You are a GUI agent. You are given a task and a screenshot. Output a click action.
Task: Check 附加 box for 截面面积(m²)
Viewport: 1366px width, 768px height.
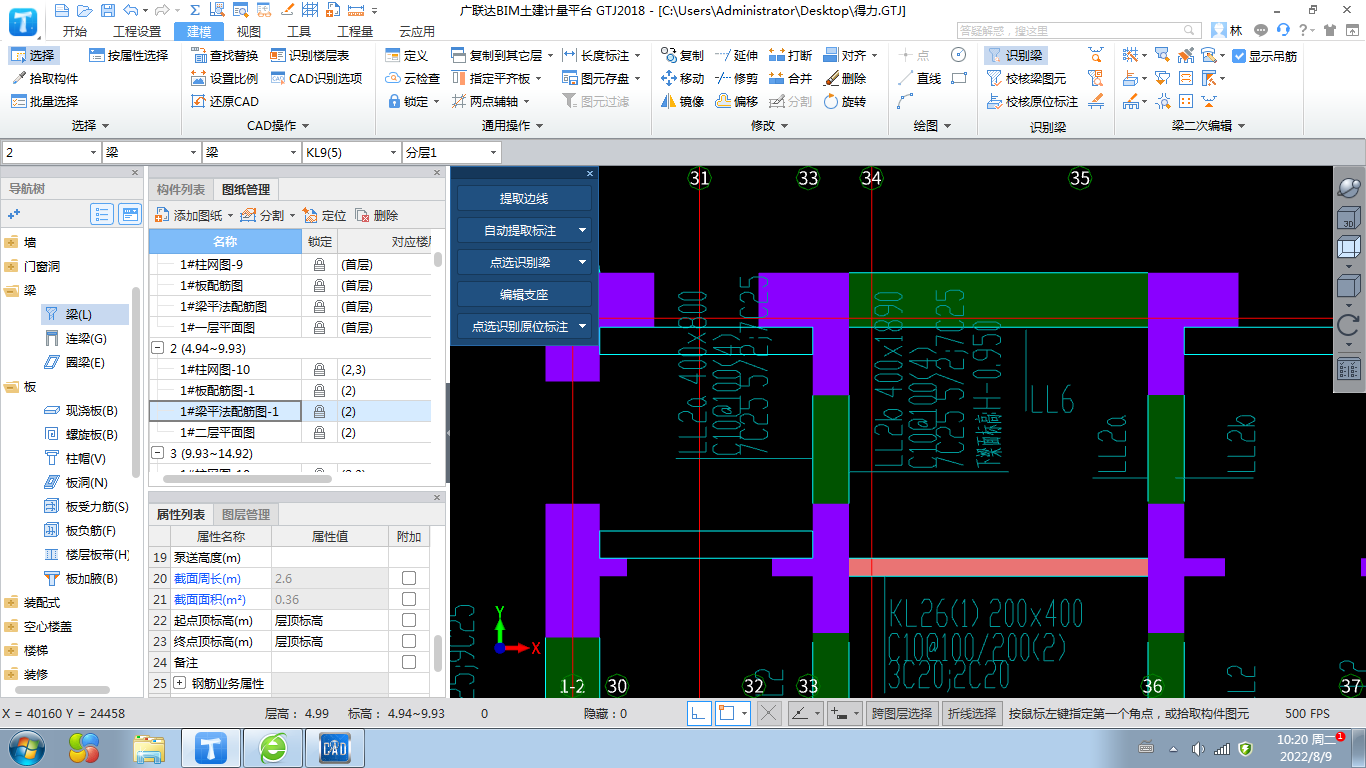click(408, 599)
